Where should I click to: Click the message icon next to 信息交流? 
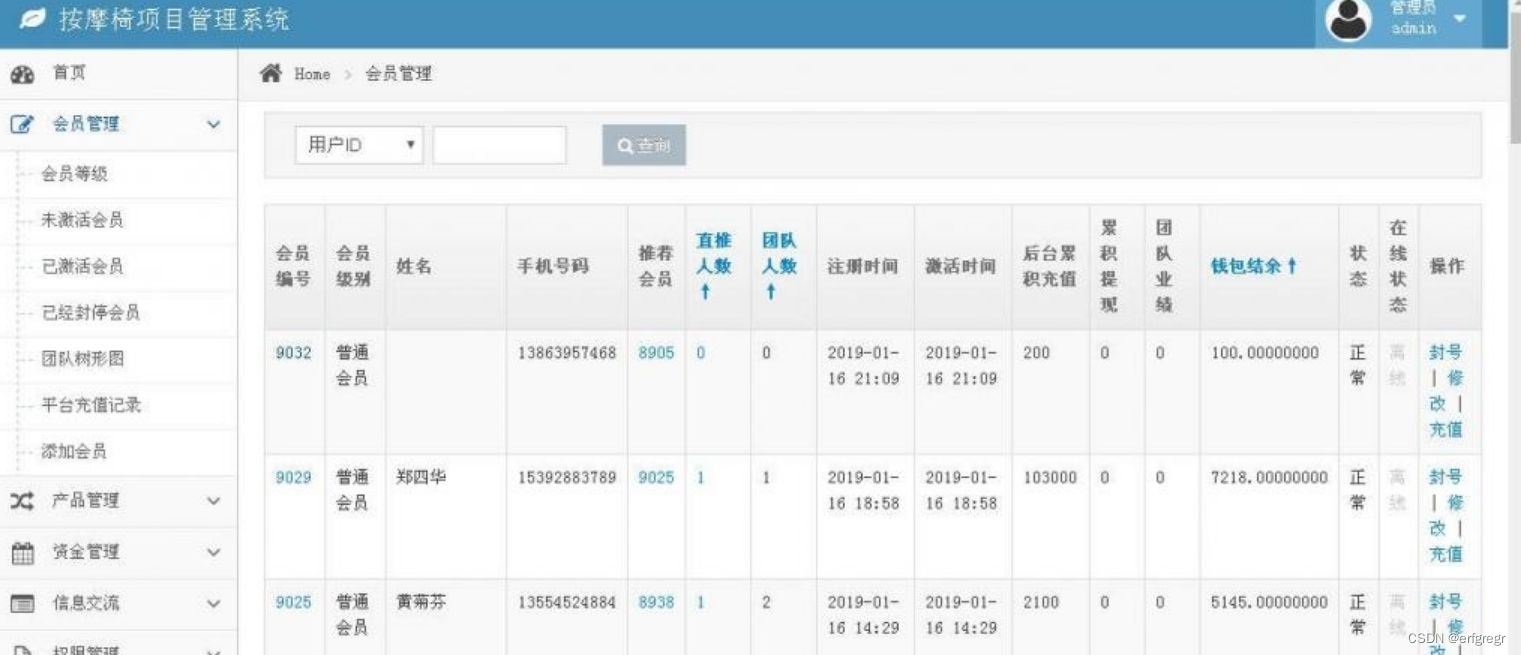pyautogui.click(x=24, y=603)
